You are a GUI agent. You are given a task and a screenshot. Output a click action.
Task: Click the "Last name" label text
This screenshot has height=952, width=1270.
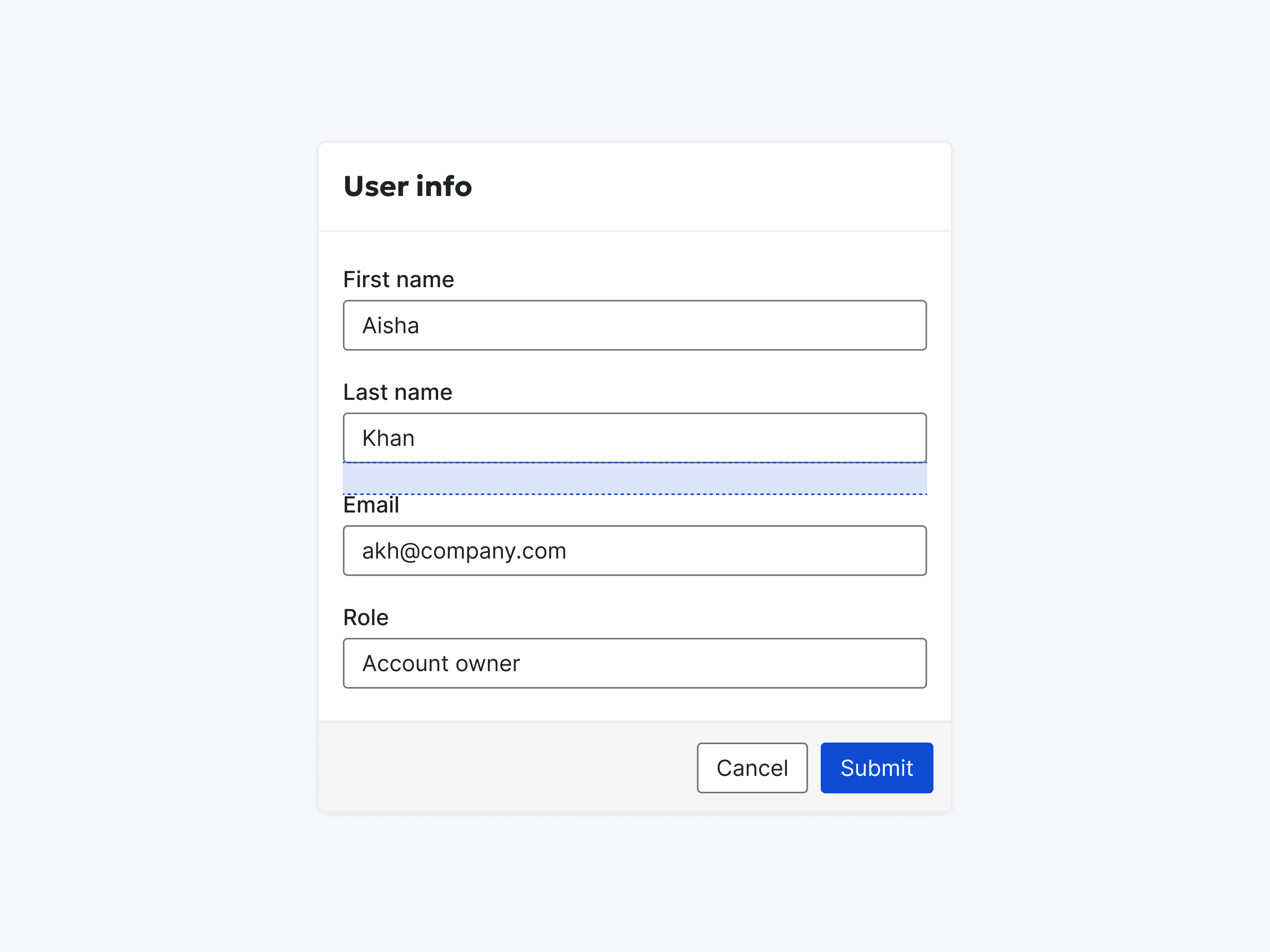[397, 392]
